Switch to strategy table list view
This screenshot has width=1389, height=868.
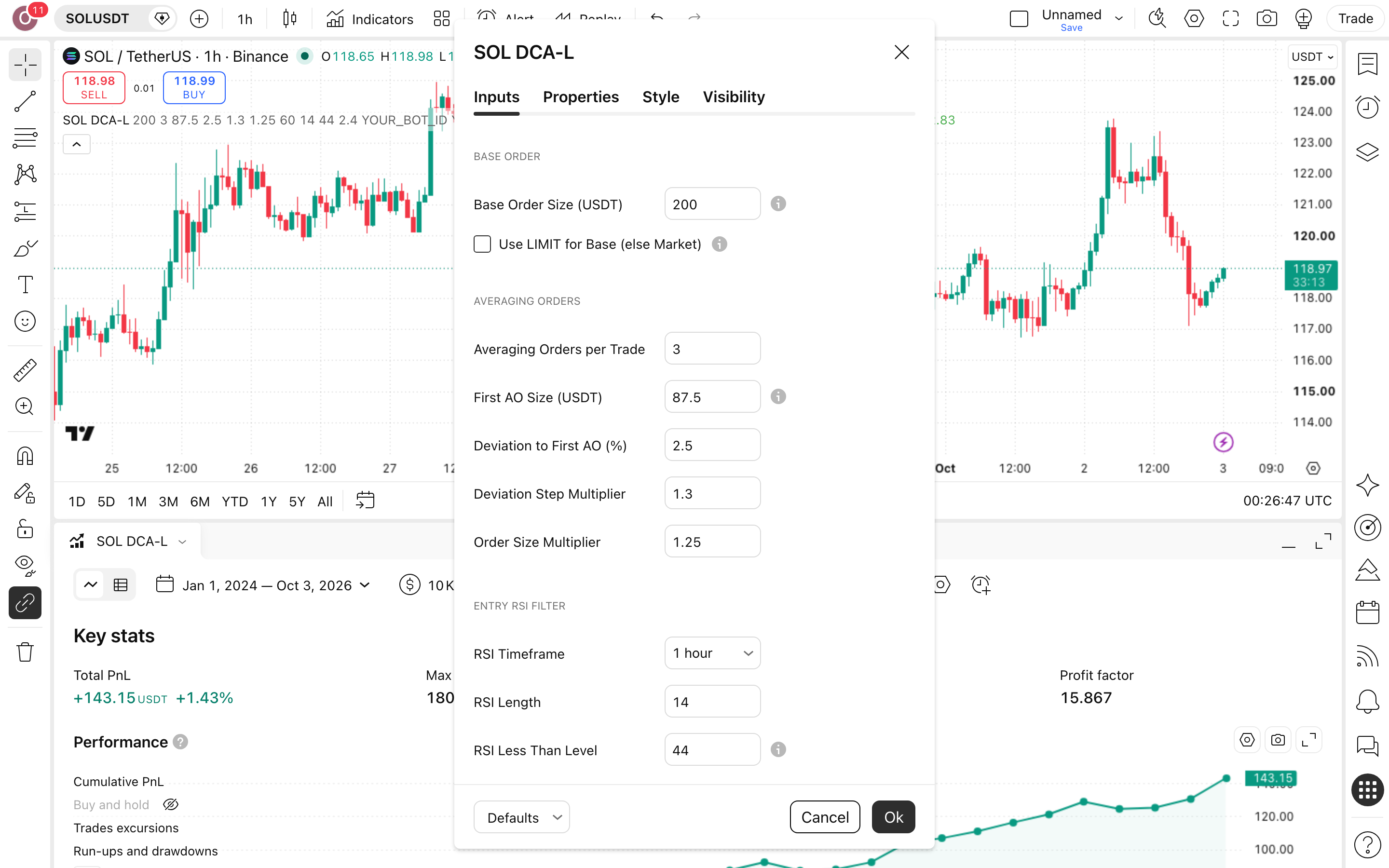[x=121, y=585]
